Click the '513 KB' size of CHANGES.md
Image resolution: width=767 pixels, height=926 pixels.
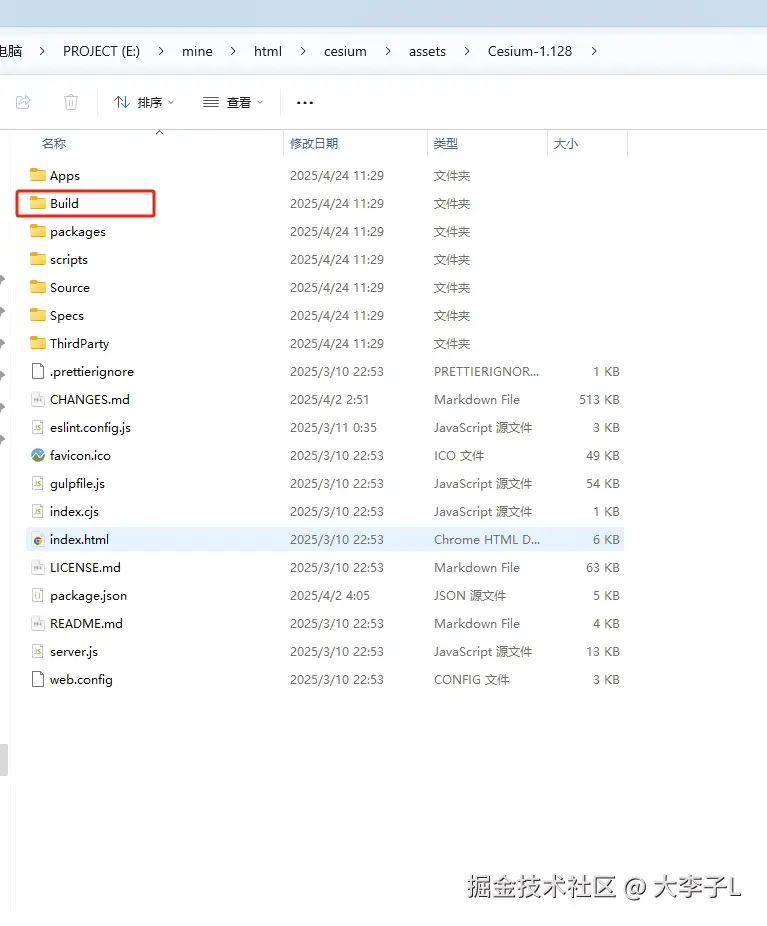(x=599, y=399)
